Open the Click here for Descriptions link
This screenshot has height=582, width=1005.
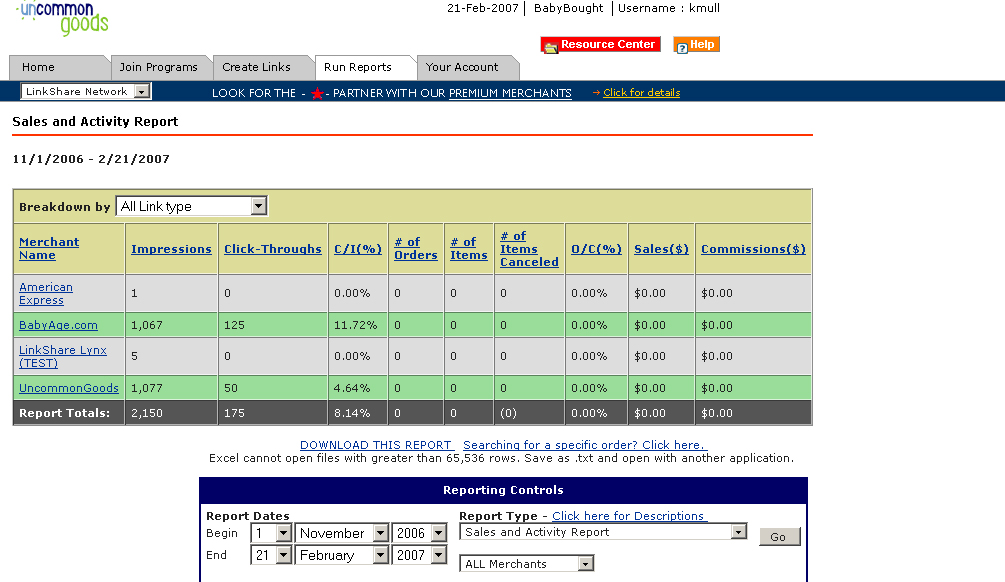click(629, 516)
